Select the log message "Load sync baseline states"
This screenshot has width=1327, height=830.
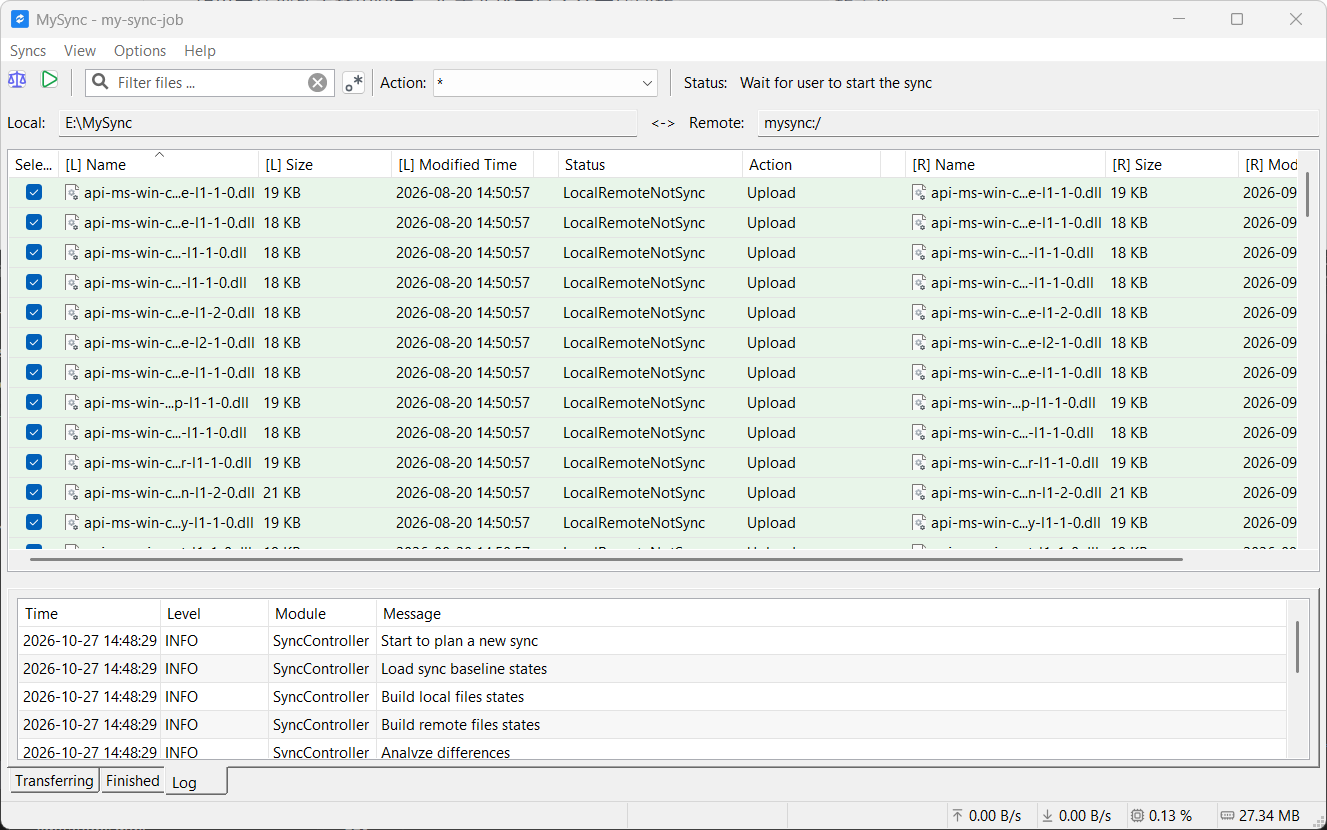tap(464, 669)
